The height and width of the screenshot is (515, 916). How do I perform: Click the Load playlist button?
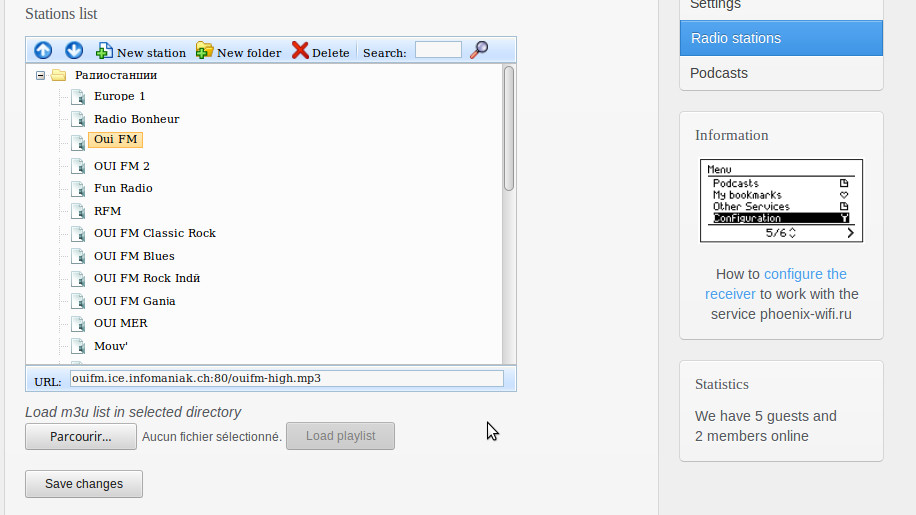341,436
